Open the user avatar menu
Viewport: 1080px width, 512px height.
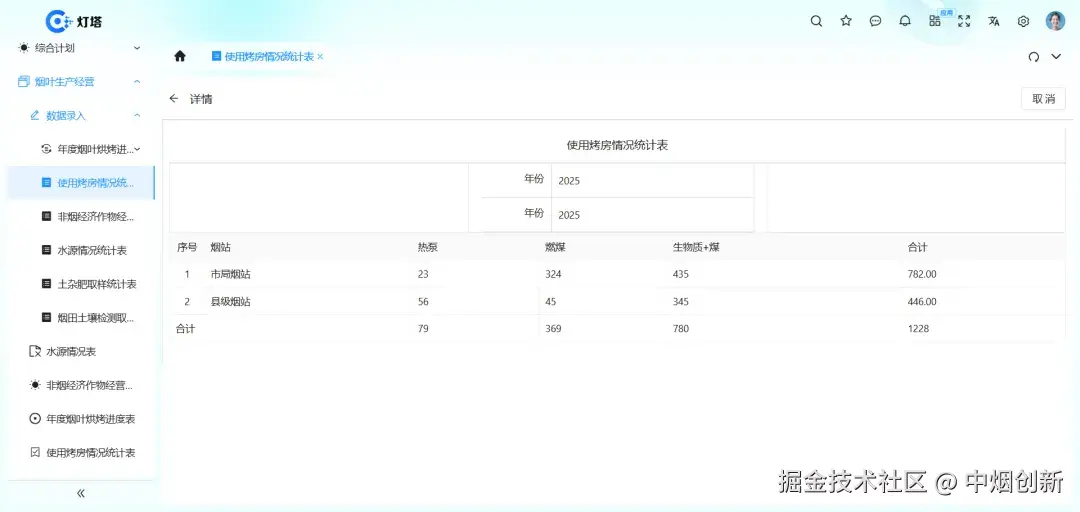tap(1055, 21)
